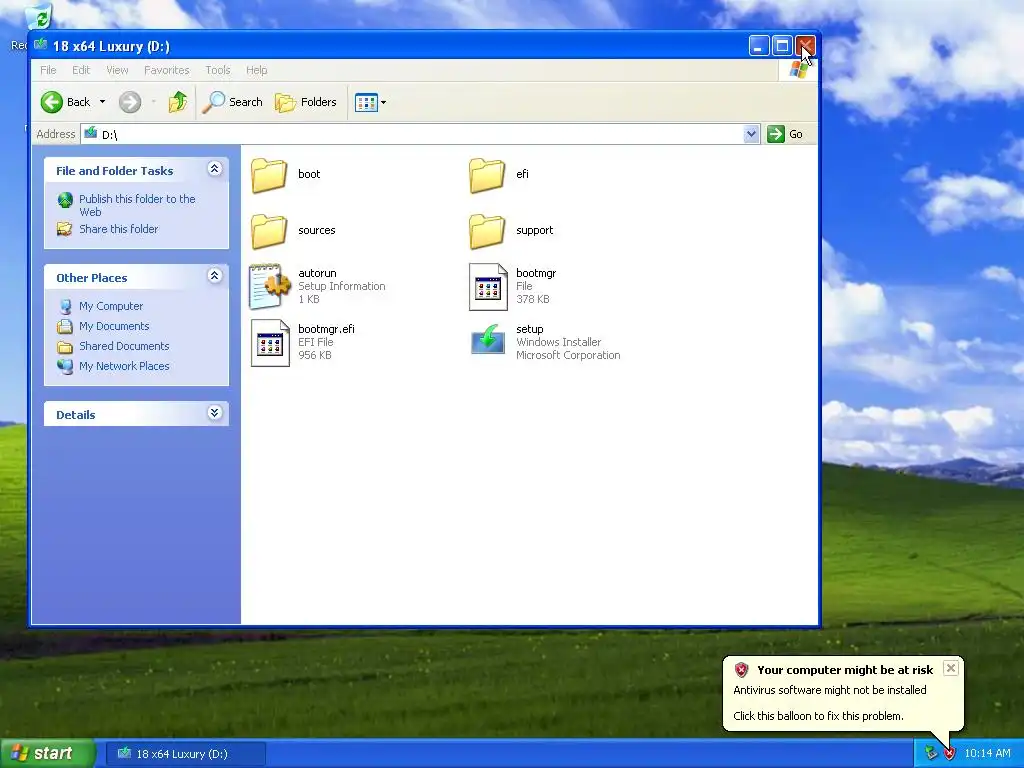Click the drive icon in title bar
The height and width of the screenshot is (768, 1024).
coord(40,45)
